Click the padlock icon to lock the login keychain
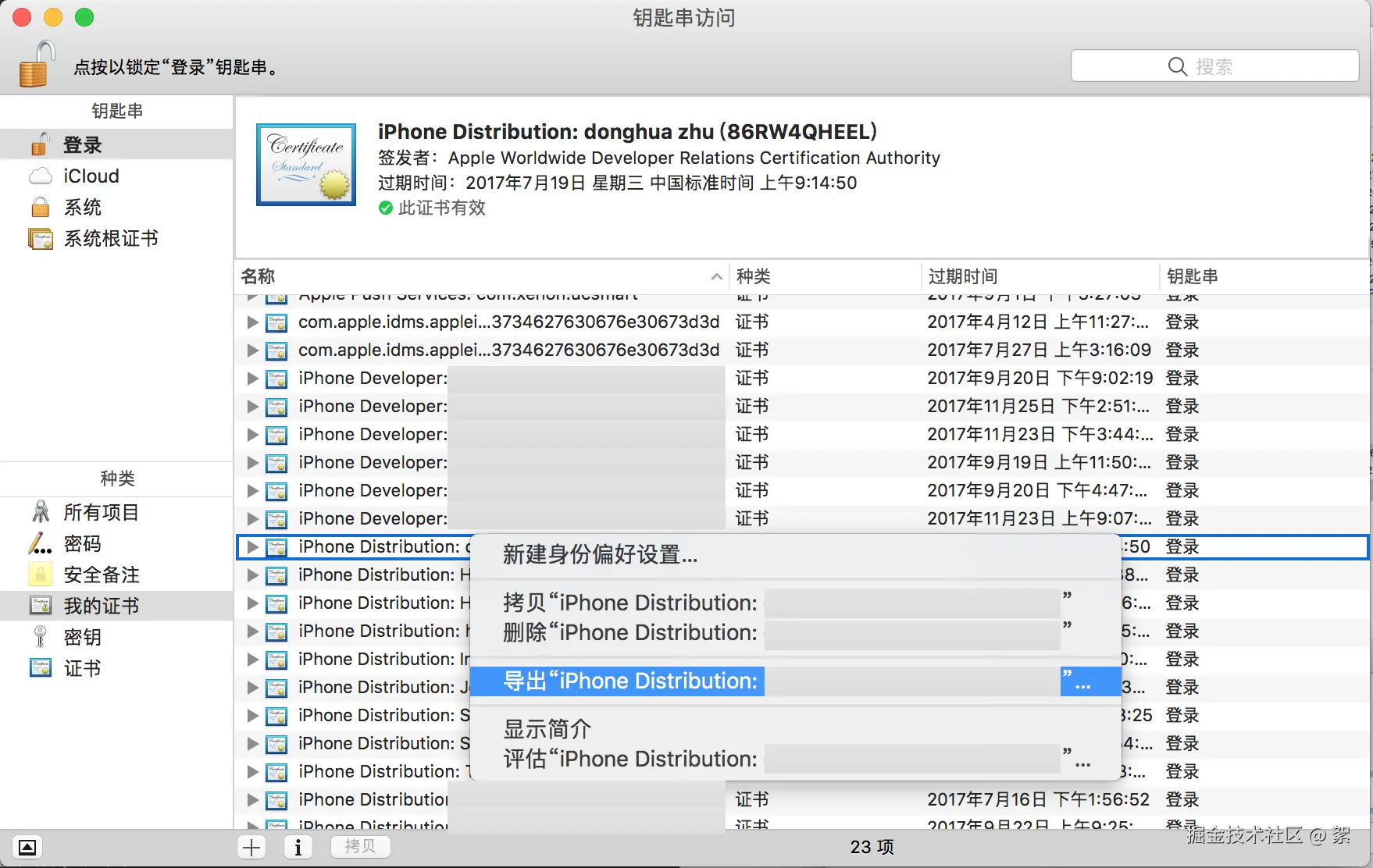1373x868 pixels. pos(37,64)
